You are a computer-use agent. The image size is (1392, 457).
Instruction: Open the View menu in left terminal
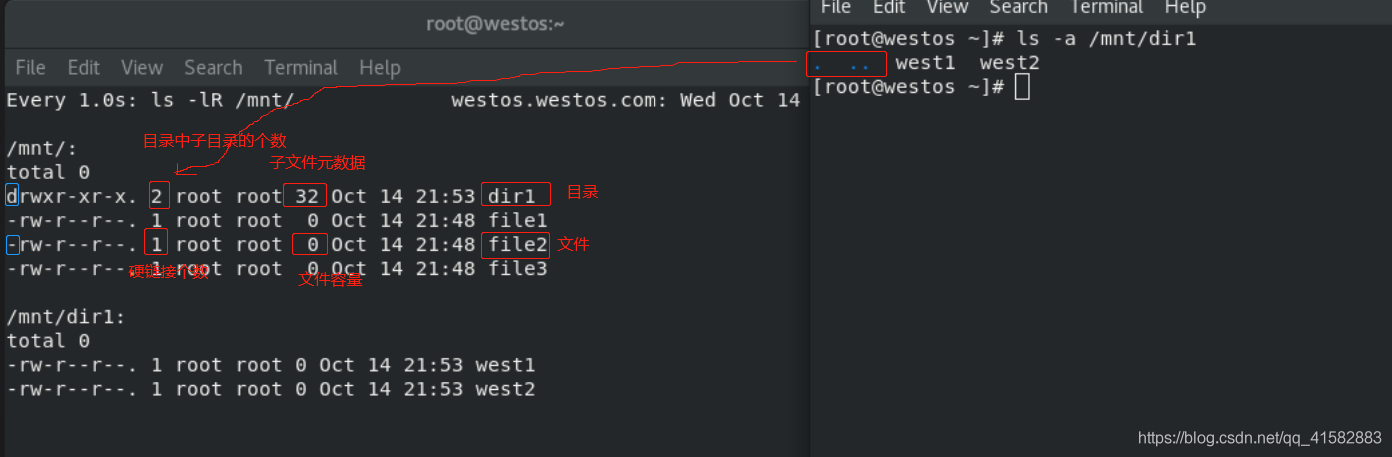142,68
